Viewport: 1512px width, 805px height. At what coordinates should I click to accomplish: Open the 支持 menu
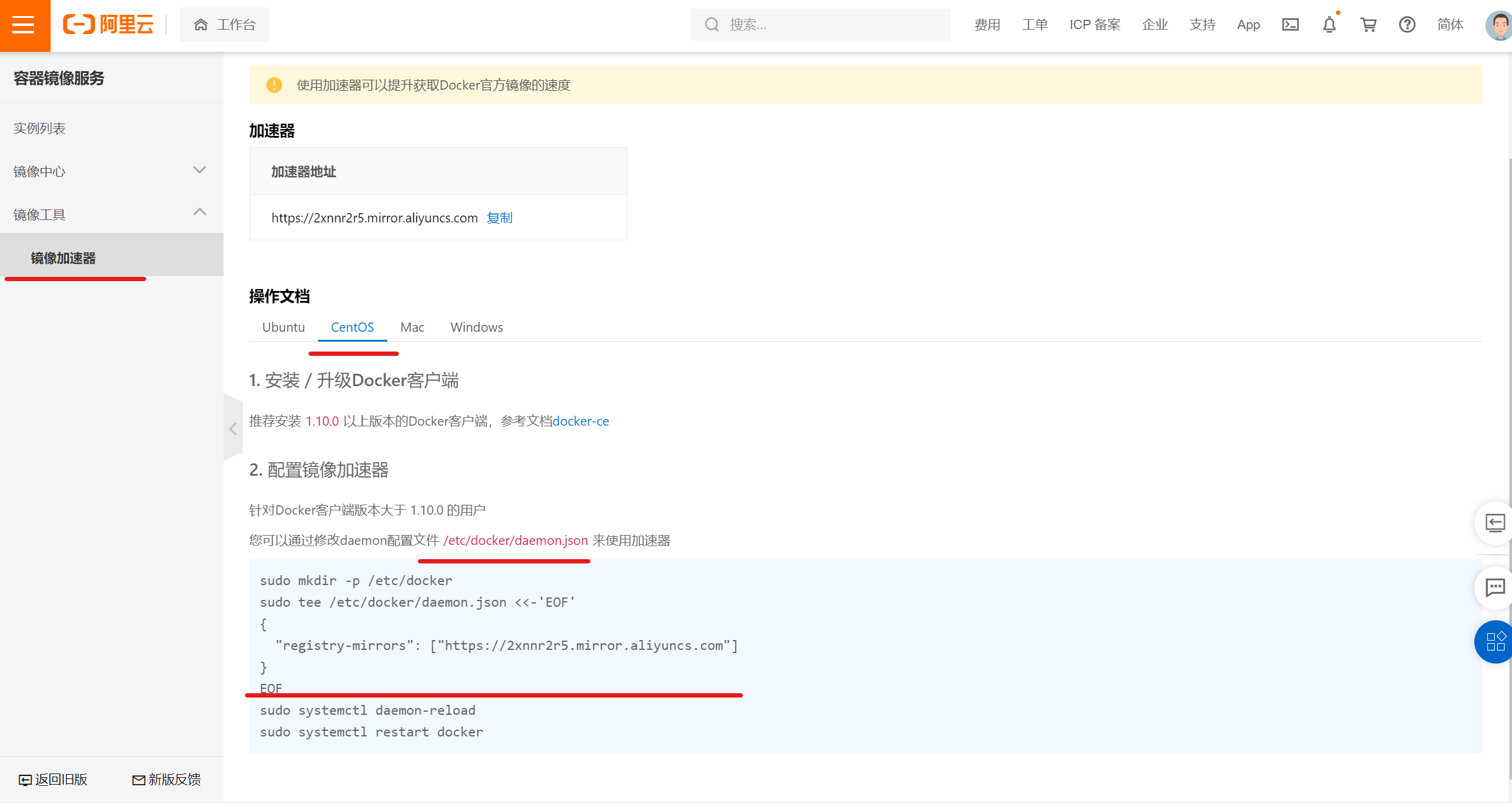click(1203, 25)
